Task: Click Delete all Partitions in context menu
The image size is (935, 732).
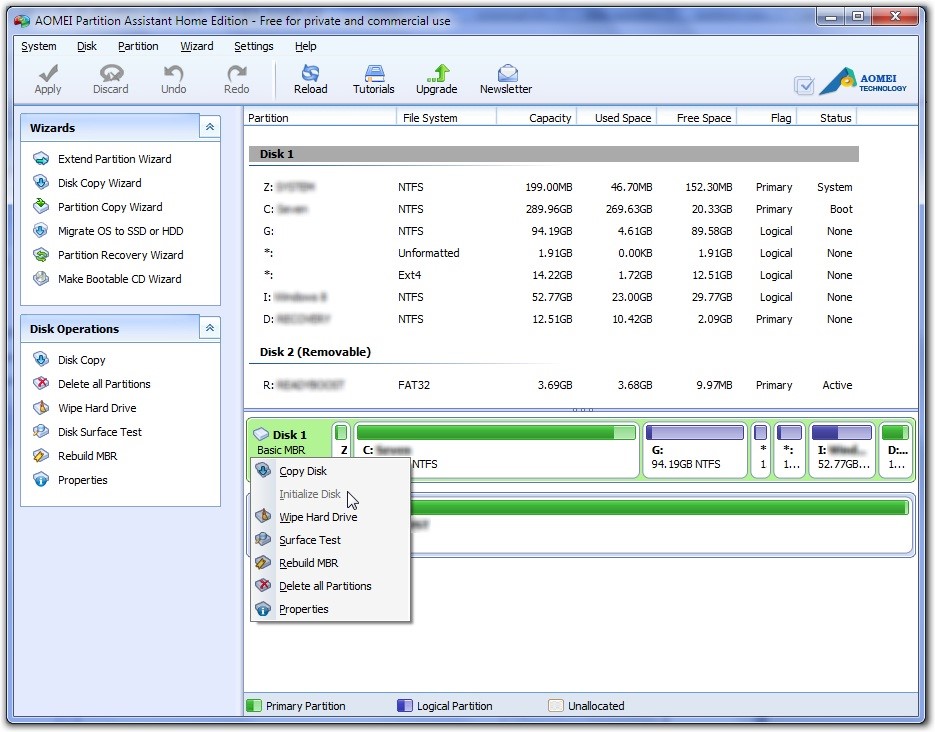Action: (325, 586)
